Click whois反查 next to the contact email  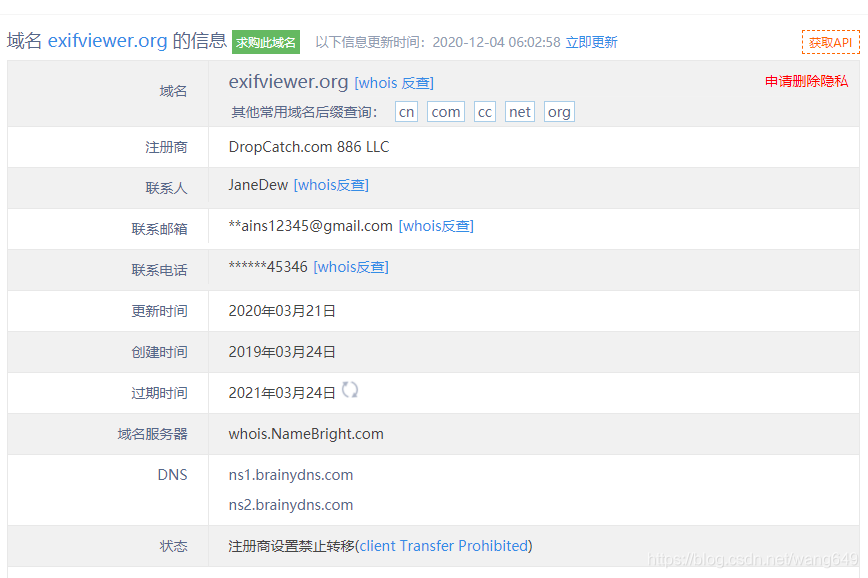pos(436,226)
